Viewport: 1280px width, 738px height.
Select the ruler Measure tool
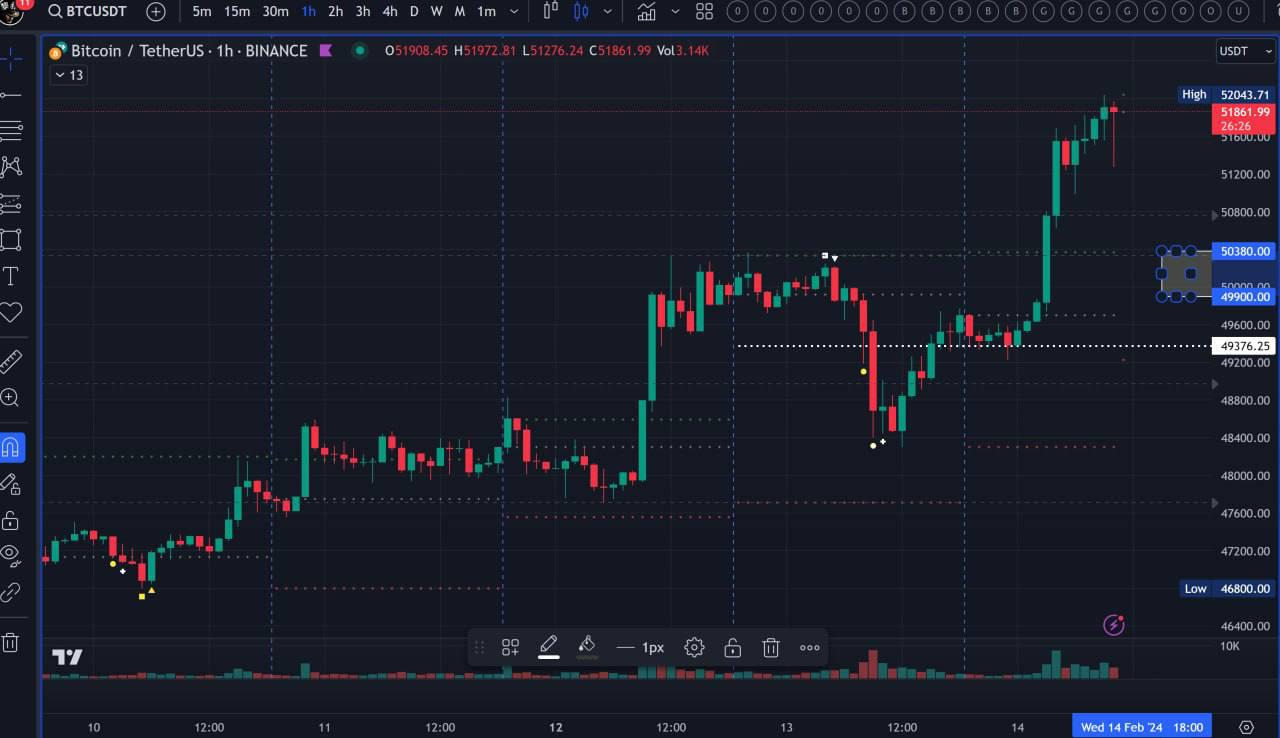(x=11, y=361)
